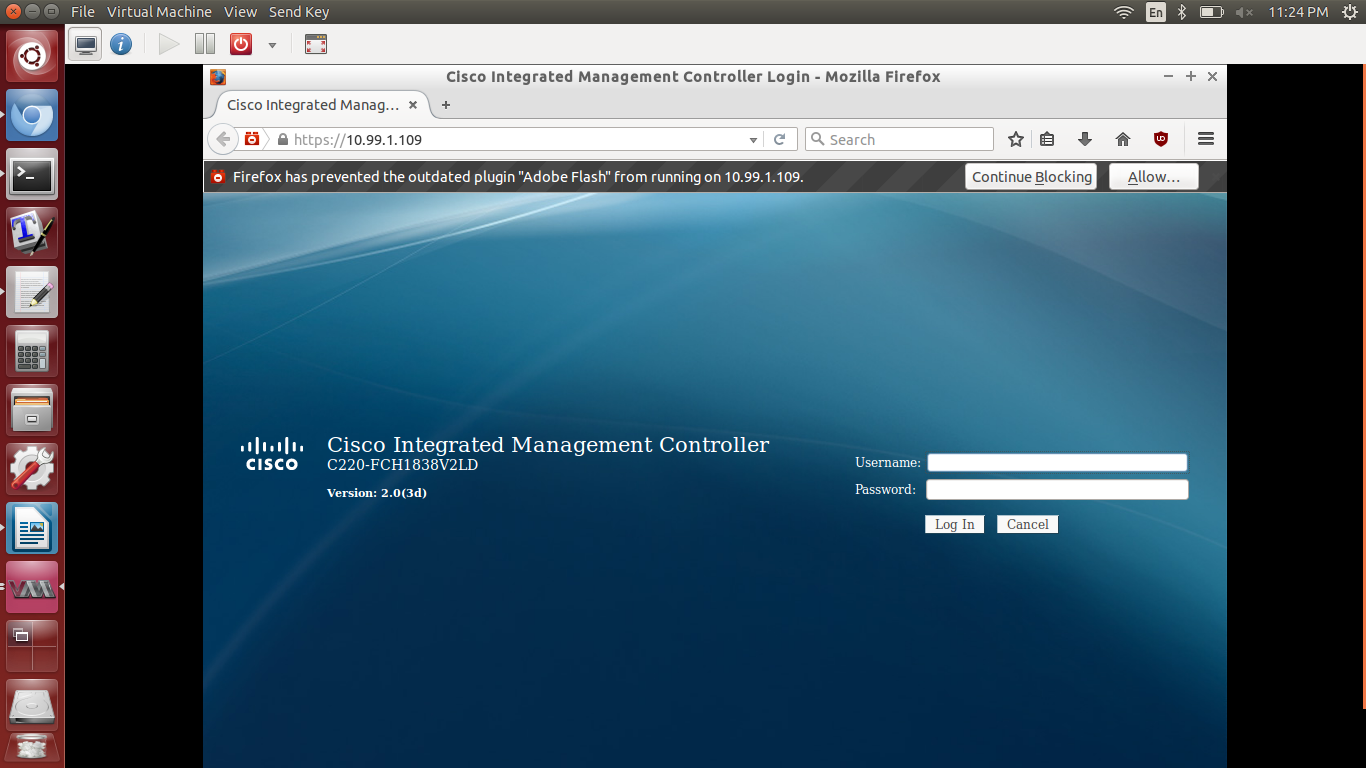
Task: Open Calculator from the launcher
Action: pyautogui.click(x=32, y=352)
